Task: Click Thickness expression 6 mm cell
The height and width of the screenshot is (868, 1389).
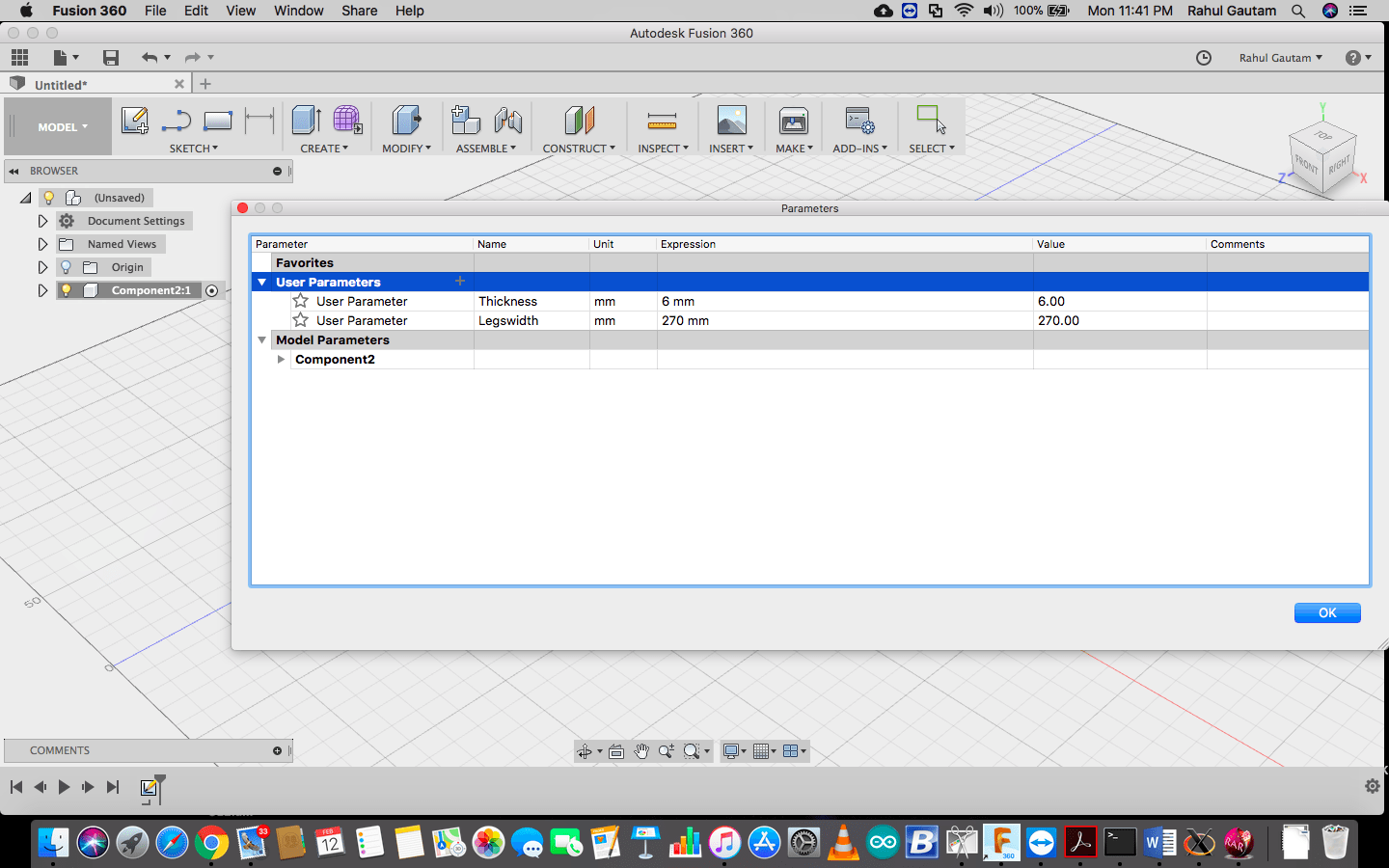Action: point(845,301)
